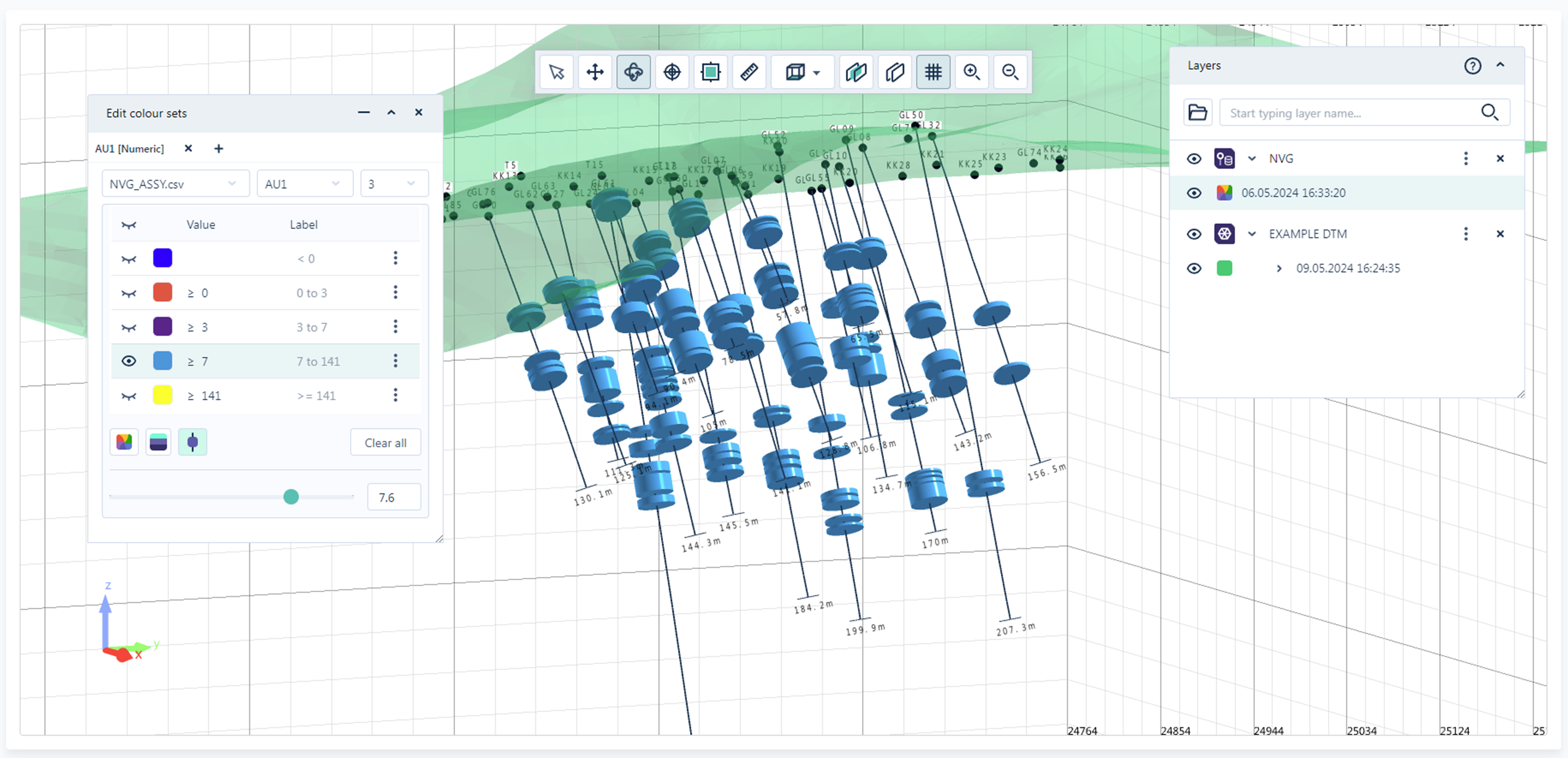
Task: Open NVG layer options menu
Action: [x=1465, y=159]
